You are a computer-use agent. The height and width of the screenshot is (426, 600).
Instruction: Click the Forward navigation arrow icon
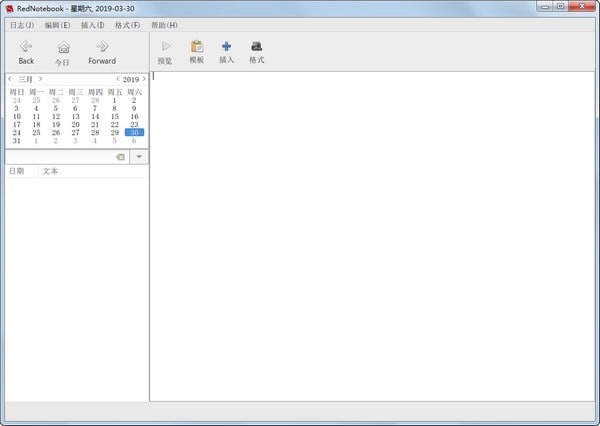tap(102, 46)
